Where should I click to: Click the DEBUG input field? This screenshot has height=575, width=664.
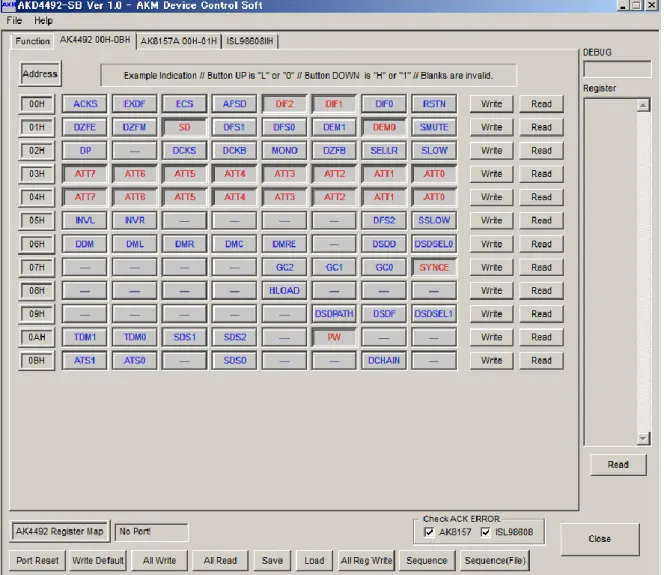[617, 69]
